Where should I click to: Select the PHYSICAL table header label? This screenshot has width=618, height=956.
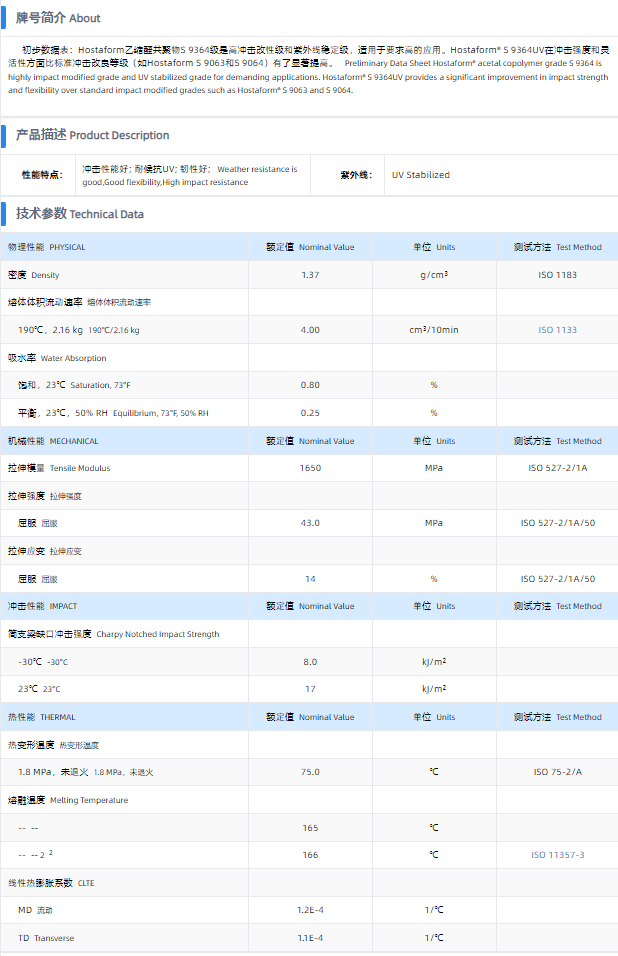tap(47, 247)
